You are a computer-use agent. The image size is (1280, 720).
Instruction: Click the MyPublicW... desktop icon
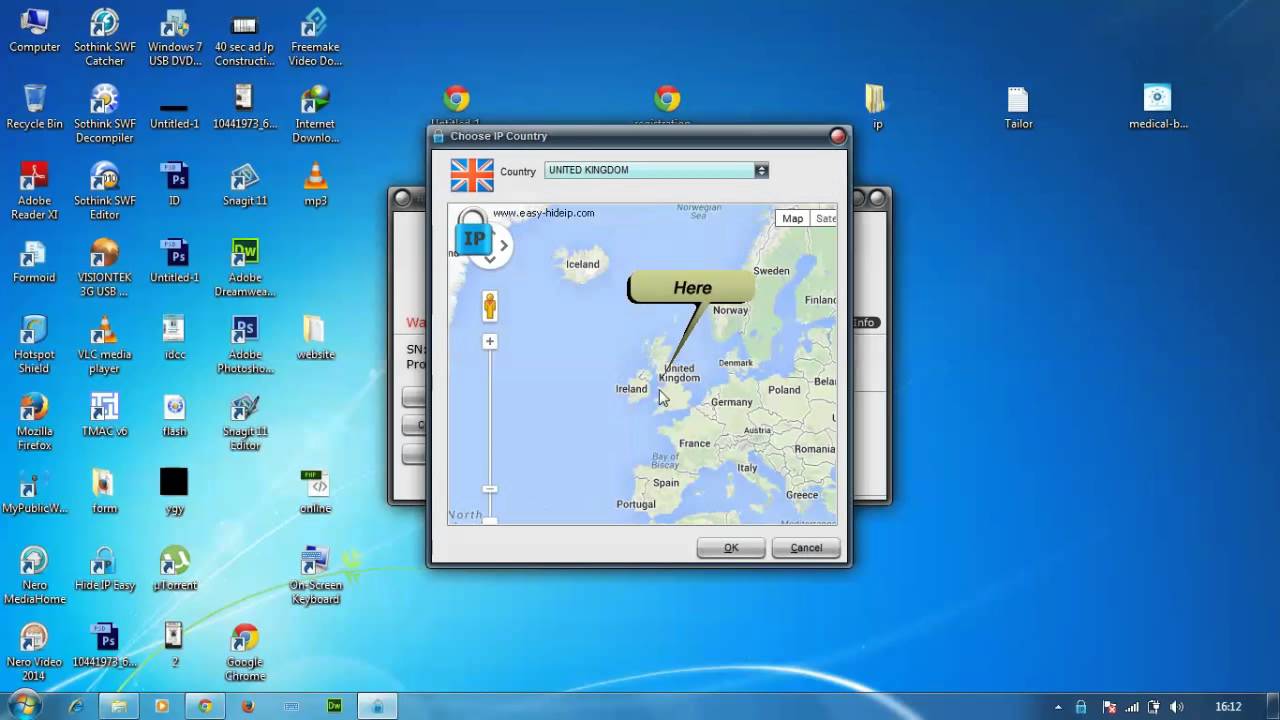pyautogui.click(x=35, y=492)
